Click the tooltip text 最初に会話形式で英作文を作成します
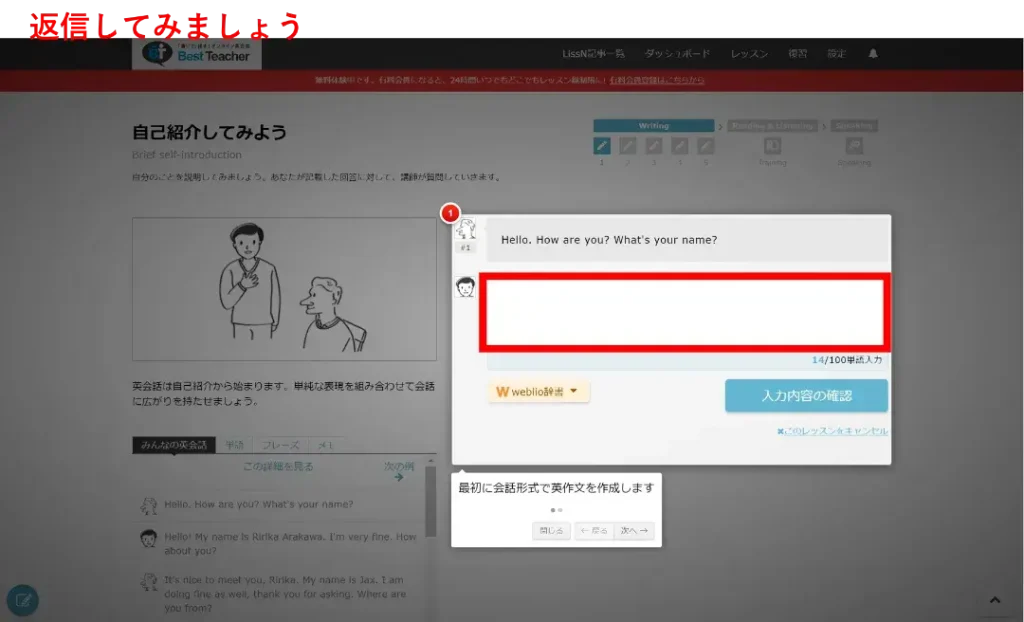Screen dimensions: 1024x622 [x=556, y=487]
